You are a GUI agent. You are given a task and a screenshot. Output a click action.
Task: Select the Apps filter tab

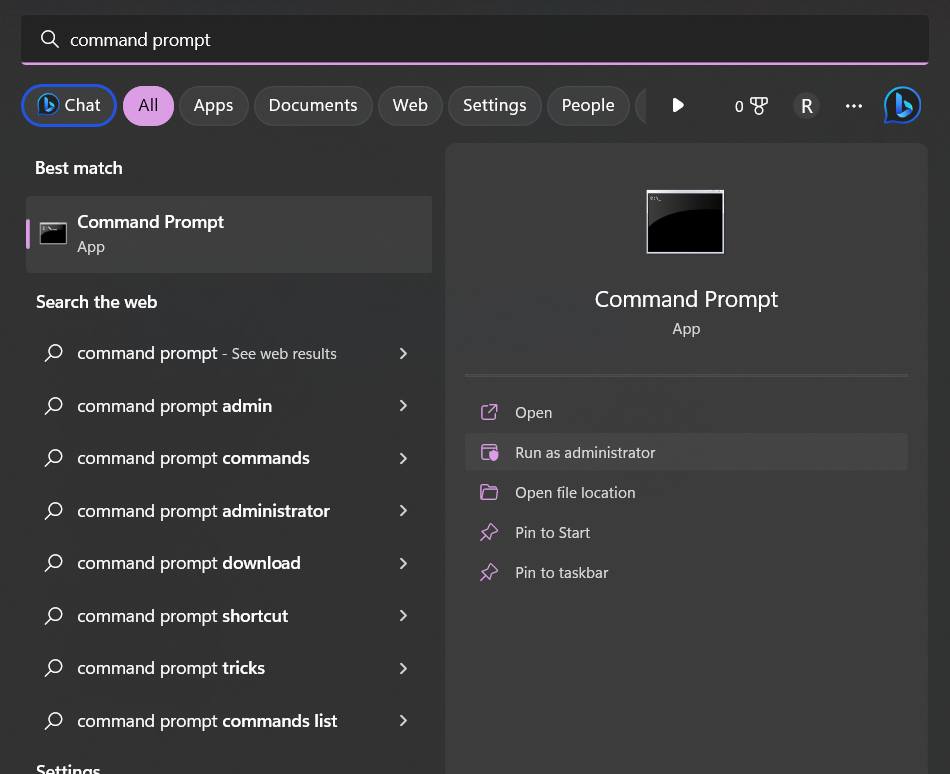tap(213, 105)
